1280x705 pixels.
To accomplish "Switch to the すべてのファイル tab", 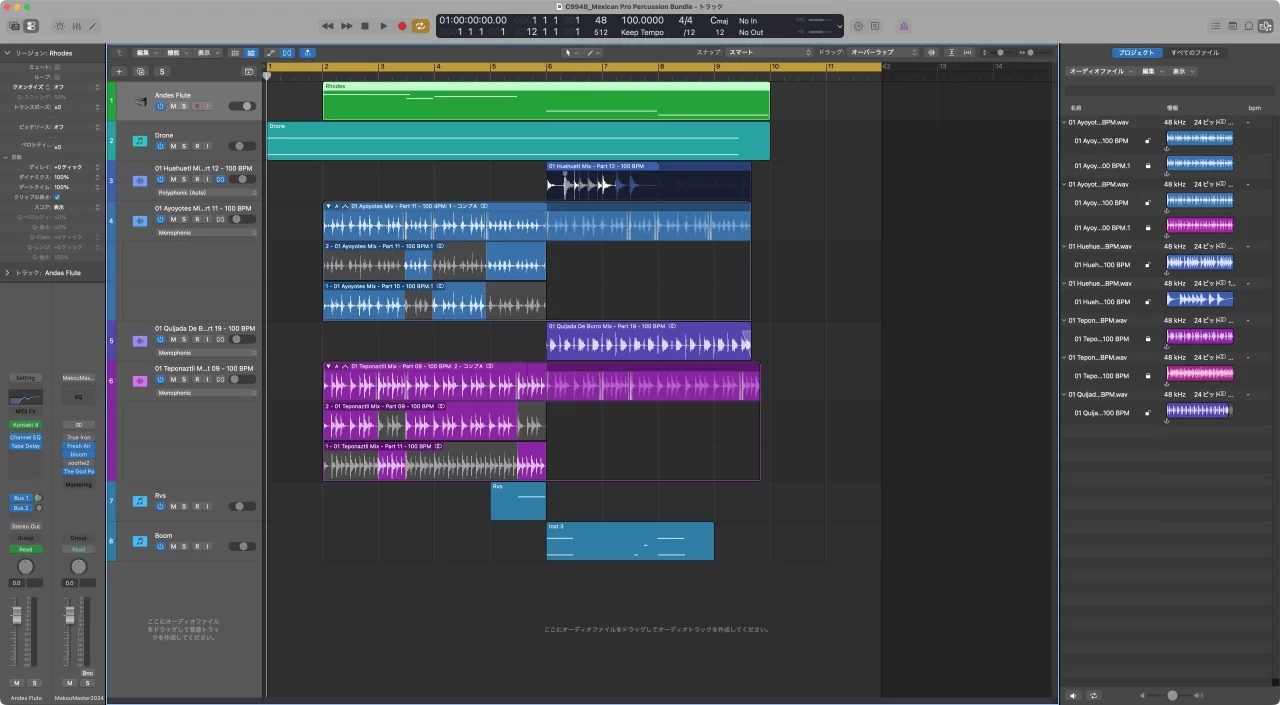I will tap(1194, 52).
